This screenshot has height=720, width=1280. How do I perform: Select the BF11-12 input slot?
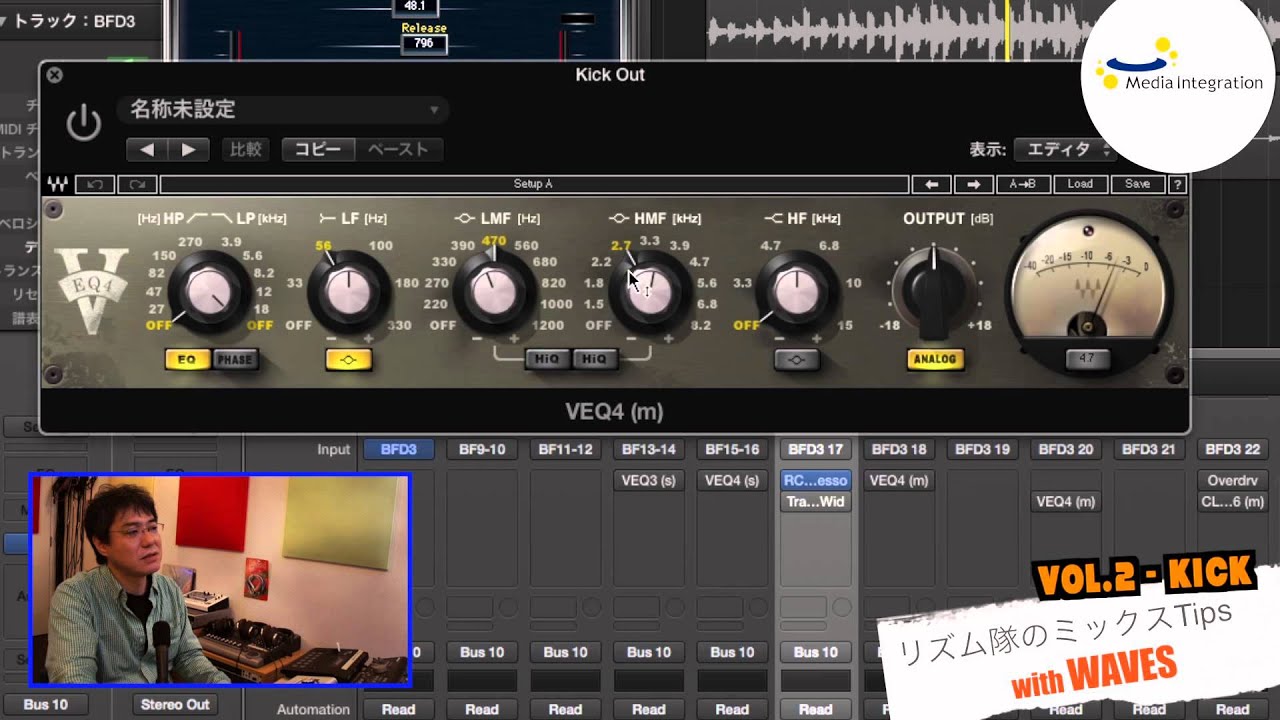pos(565,450)
